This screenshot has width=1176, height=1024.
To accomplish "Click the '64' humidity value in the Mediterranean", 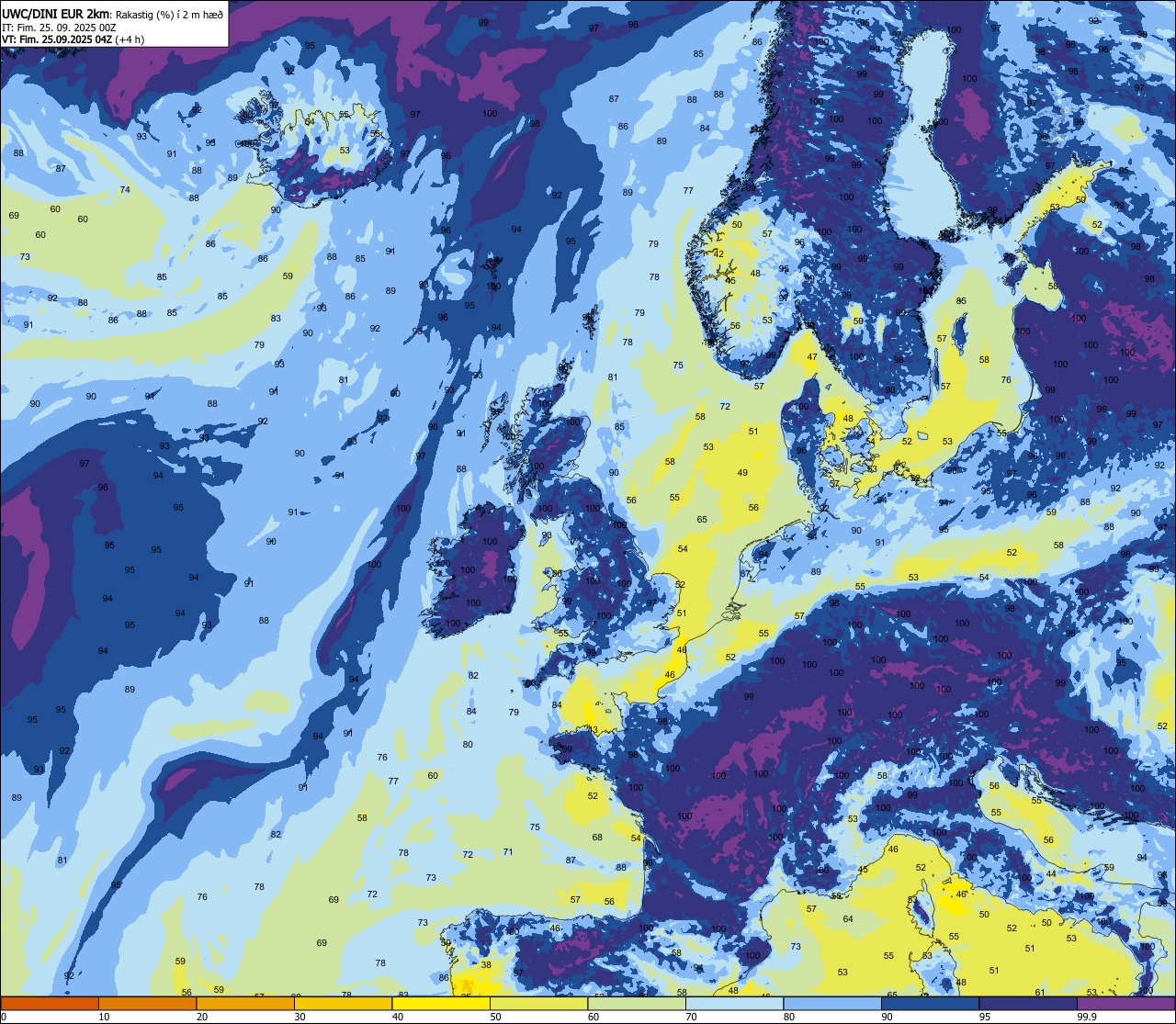I will pos(848,918).
